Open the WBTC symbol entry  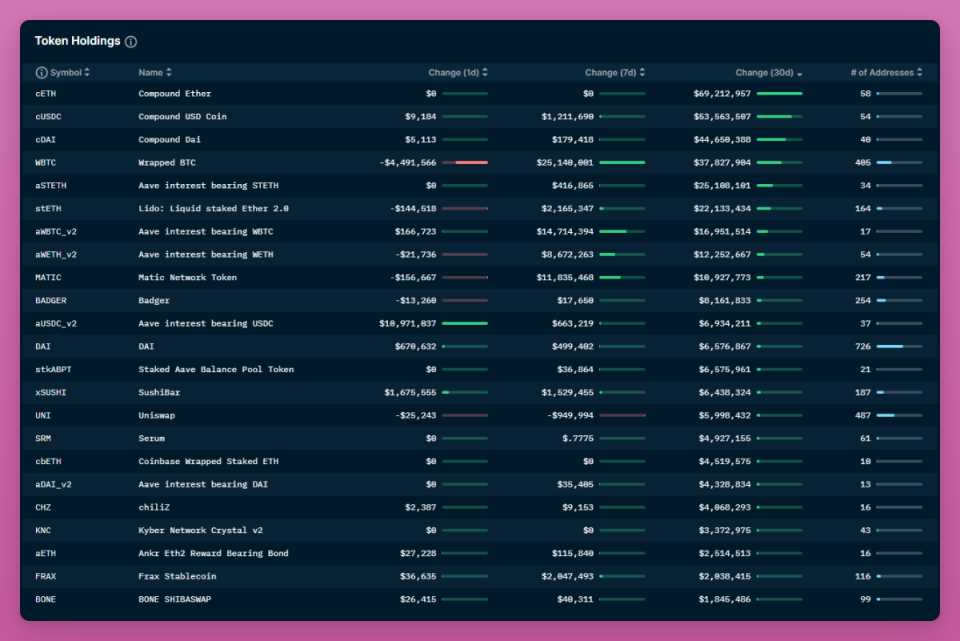46,162
